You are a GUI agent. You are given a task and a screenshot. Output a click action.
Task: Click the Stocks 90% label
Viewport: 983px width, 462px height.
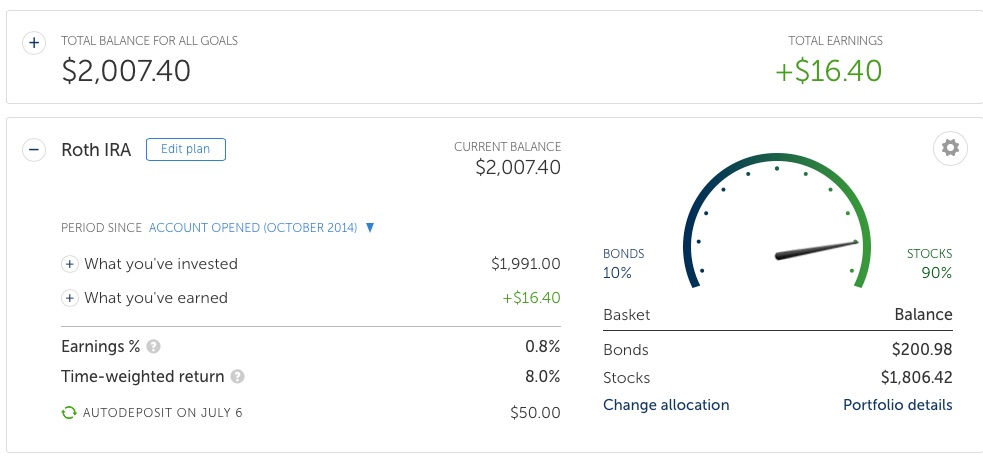click(929, 264)
